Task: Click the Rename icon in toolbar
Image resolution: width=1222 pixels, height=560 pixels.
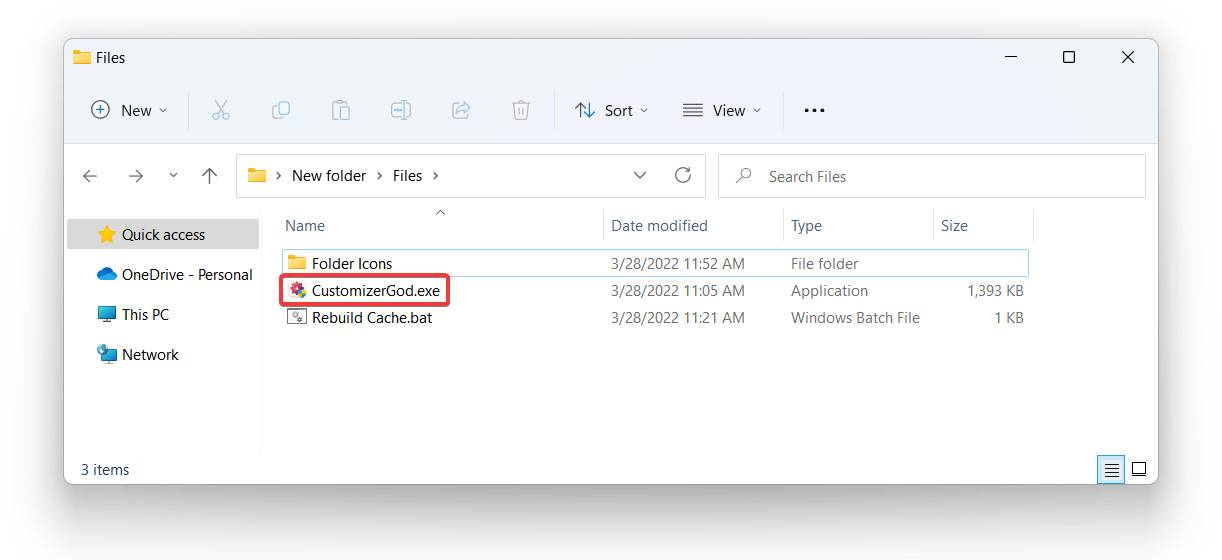Action: [x=401, y=110]
